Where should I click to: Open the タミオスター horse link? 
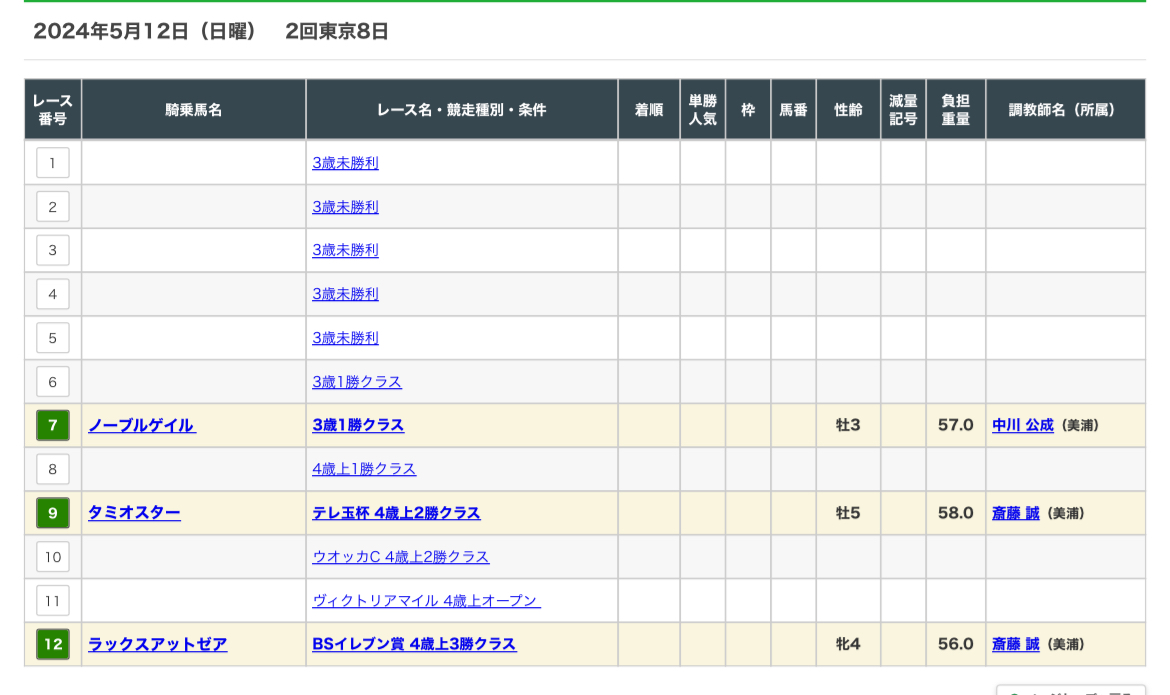tap(134, 513)
